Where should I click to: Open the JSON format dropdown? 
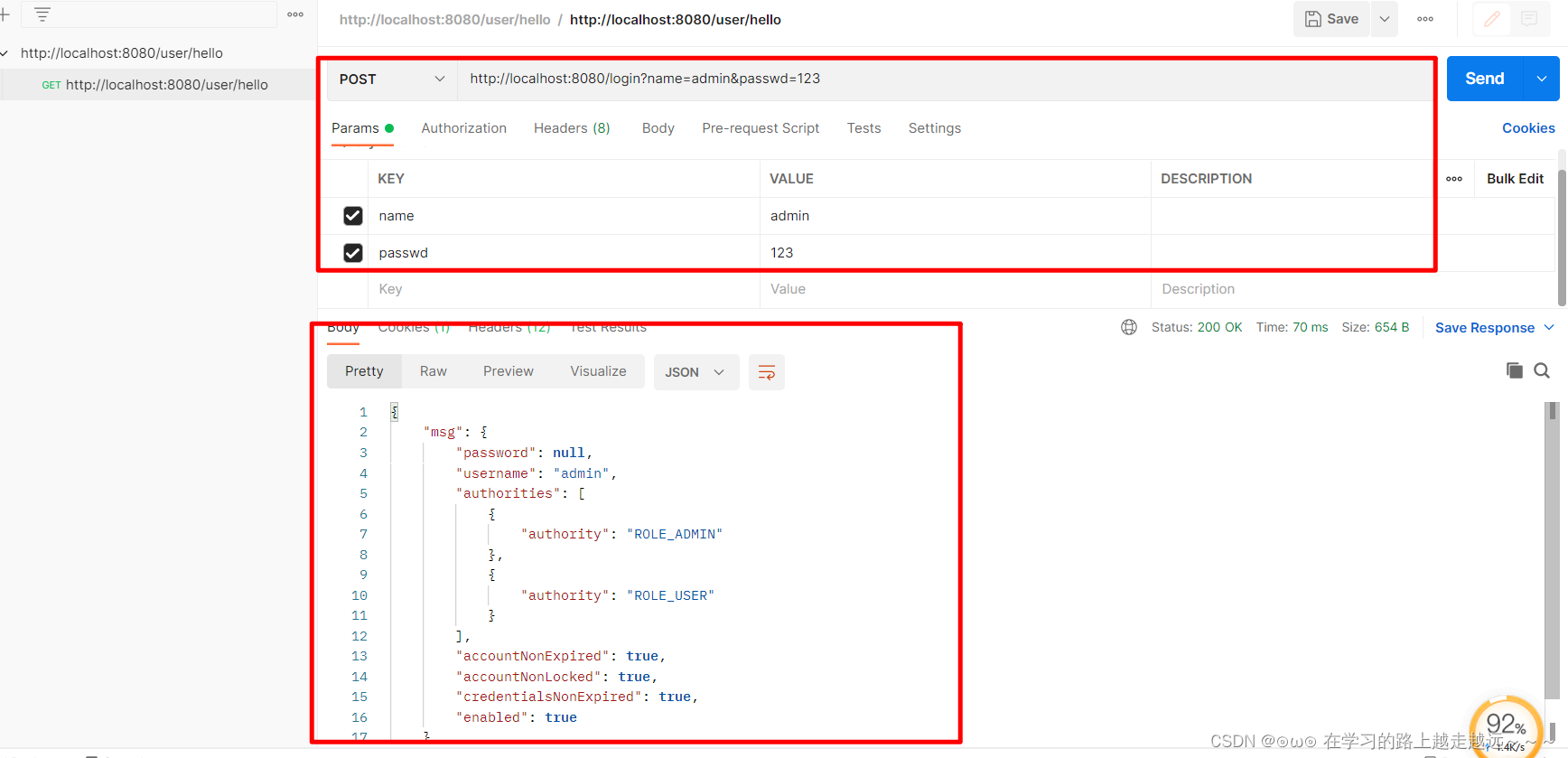(x=696, y=372)
